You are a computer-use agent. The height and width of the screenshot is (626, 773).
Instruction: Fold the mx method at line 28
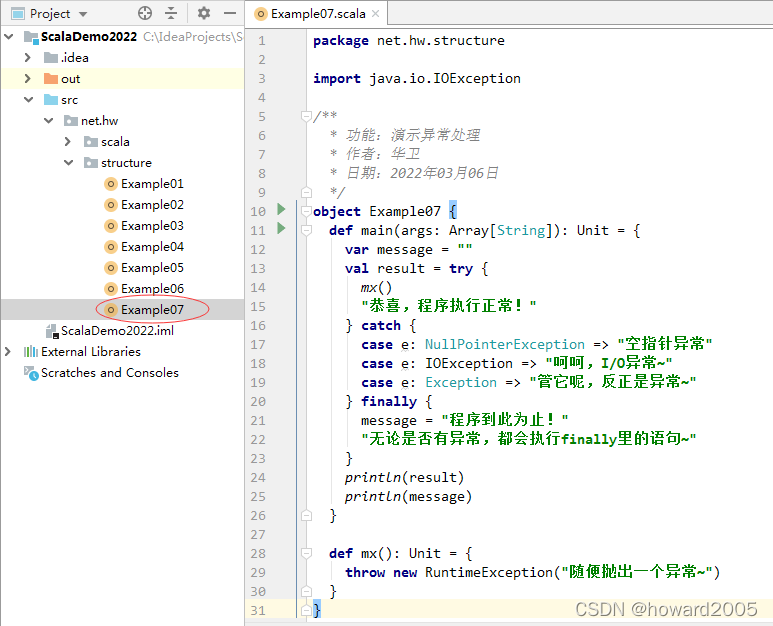click(306, 553)
